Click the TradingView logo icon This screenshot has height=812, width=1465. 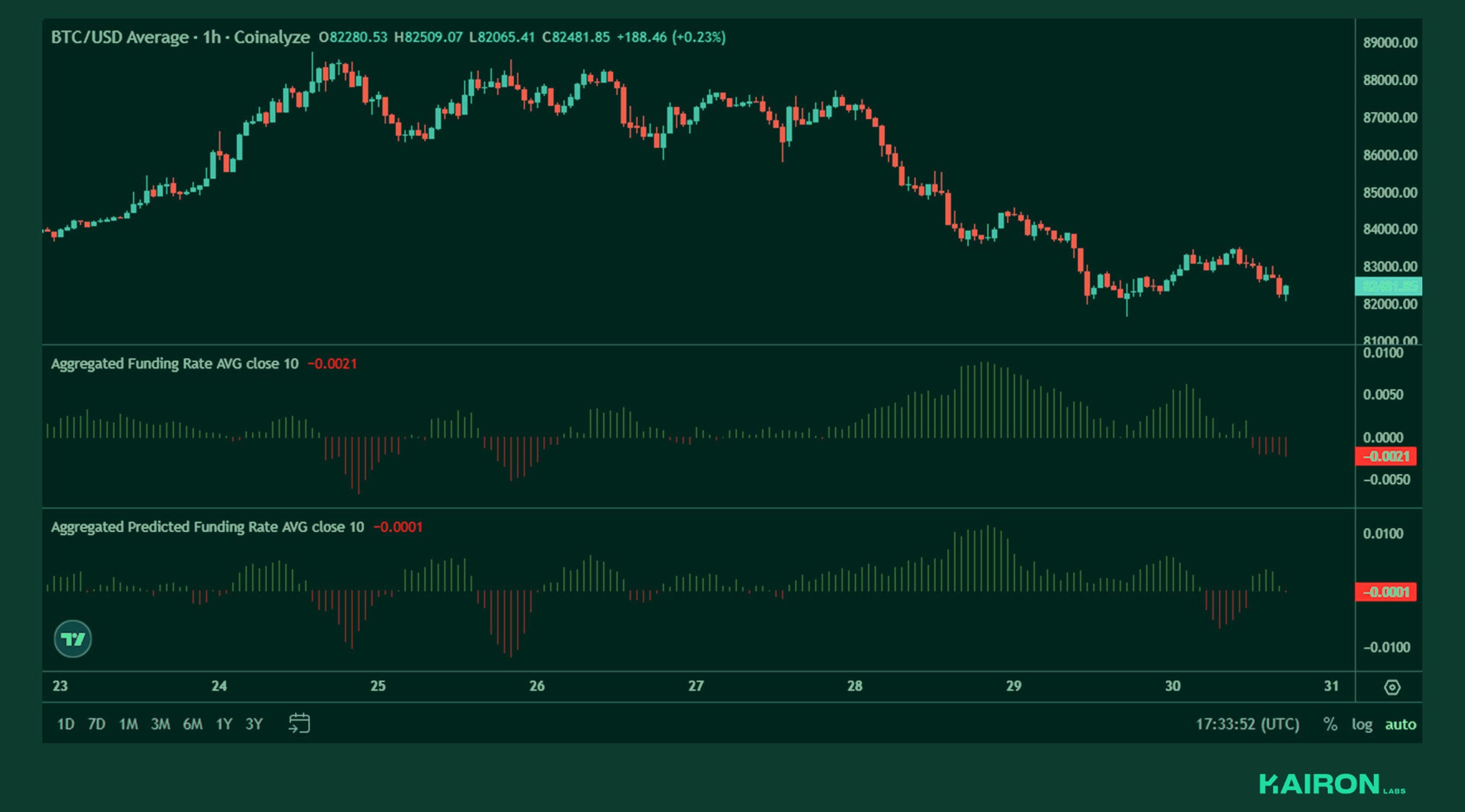click(73, 638)
